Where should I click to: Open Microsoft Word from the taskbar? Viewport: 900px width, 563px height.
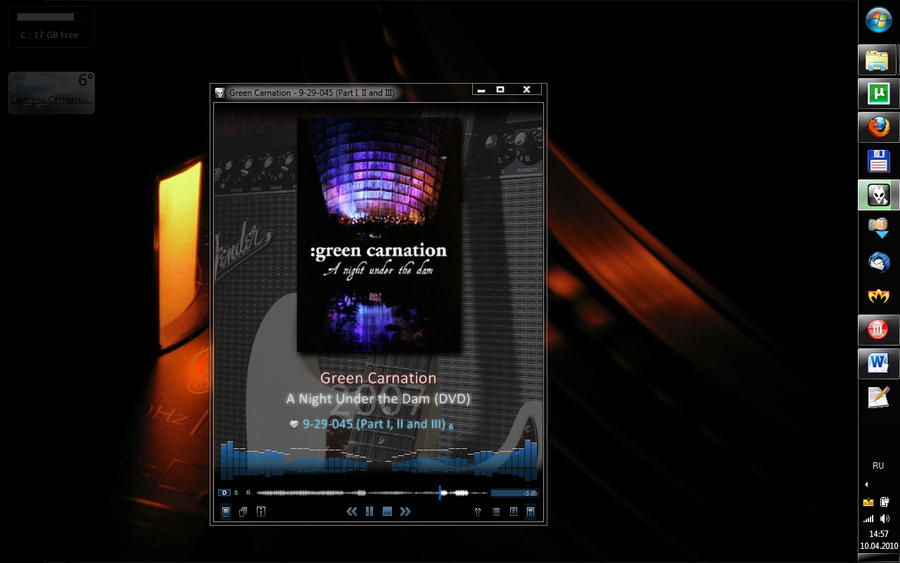click(x=878, y=363)
